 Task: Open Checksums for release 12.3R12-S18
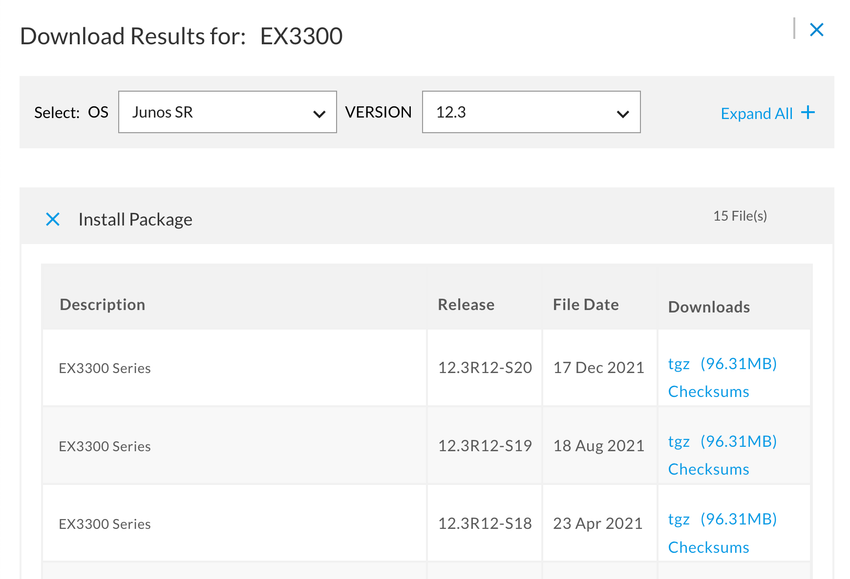click(709, 547)
